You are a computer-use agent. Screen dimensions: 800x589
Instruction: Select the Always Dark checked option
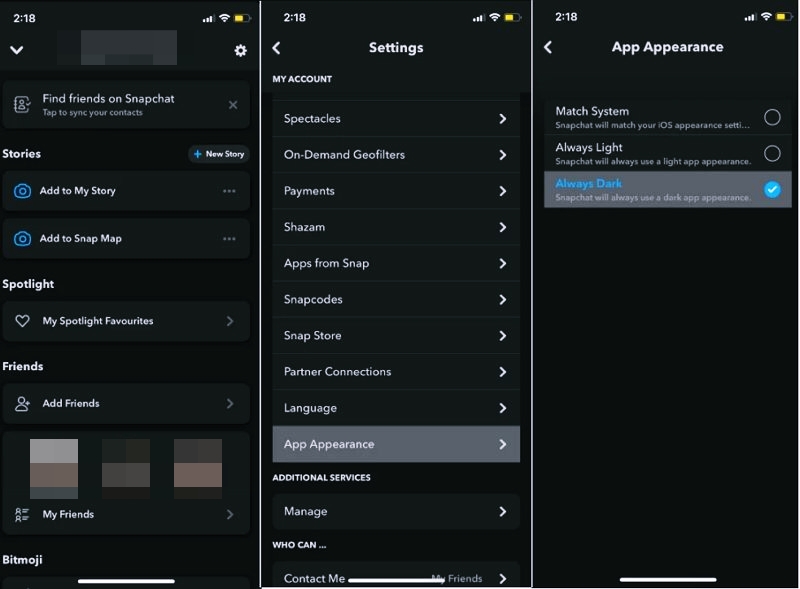pyautogui.click(x=667, y=189)
